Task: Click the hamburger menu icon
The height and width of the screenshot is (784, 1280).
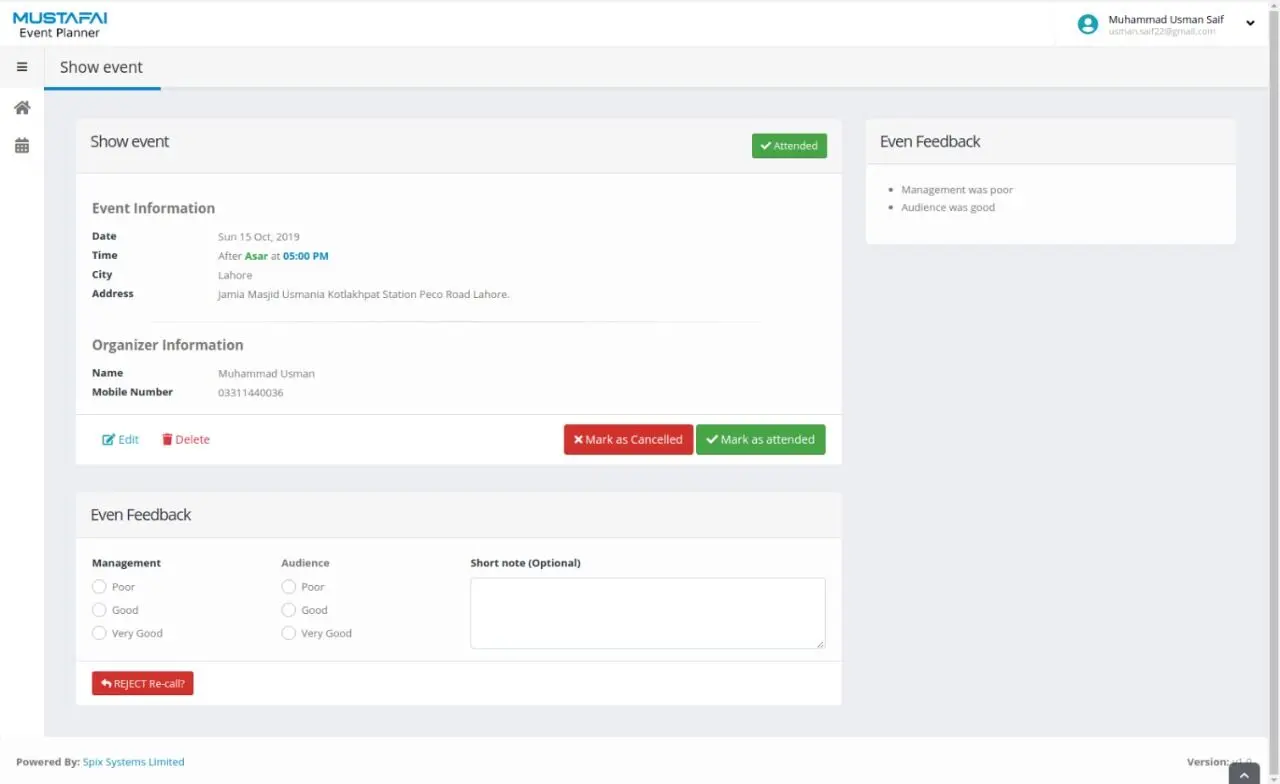Action: point(22,67)
